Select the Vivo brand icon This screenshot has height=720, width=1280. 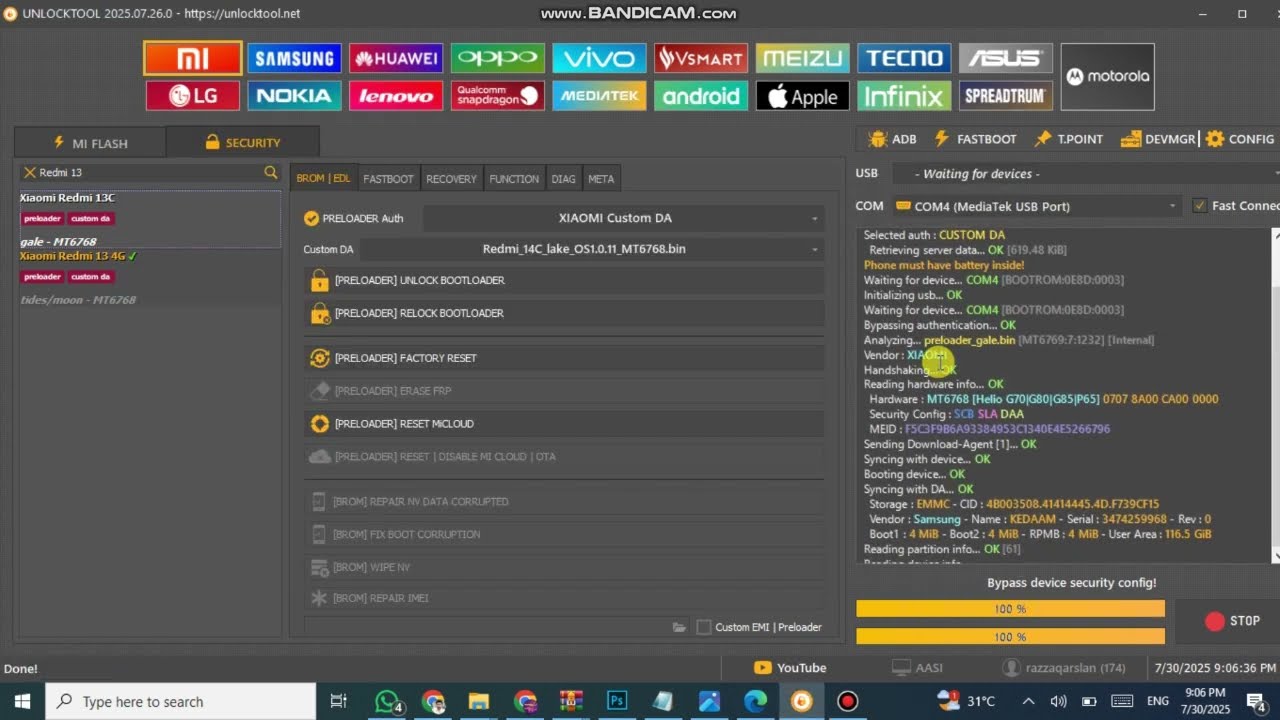(x=599, y=58)
